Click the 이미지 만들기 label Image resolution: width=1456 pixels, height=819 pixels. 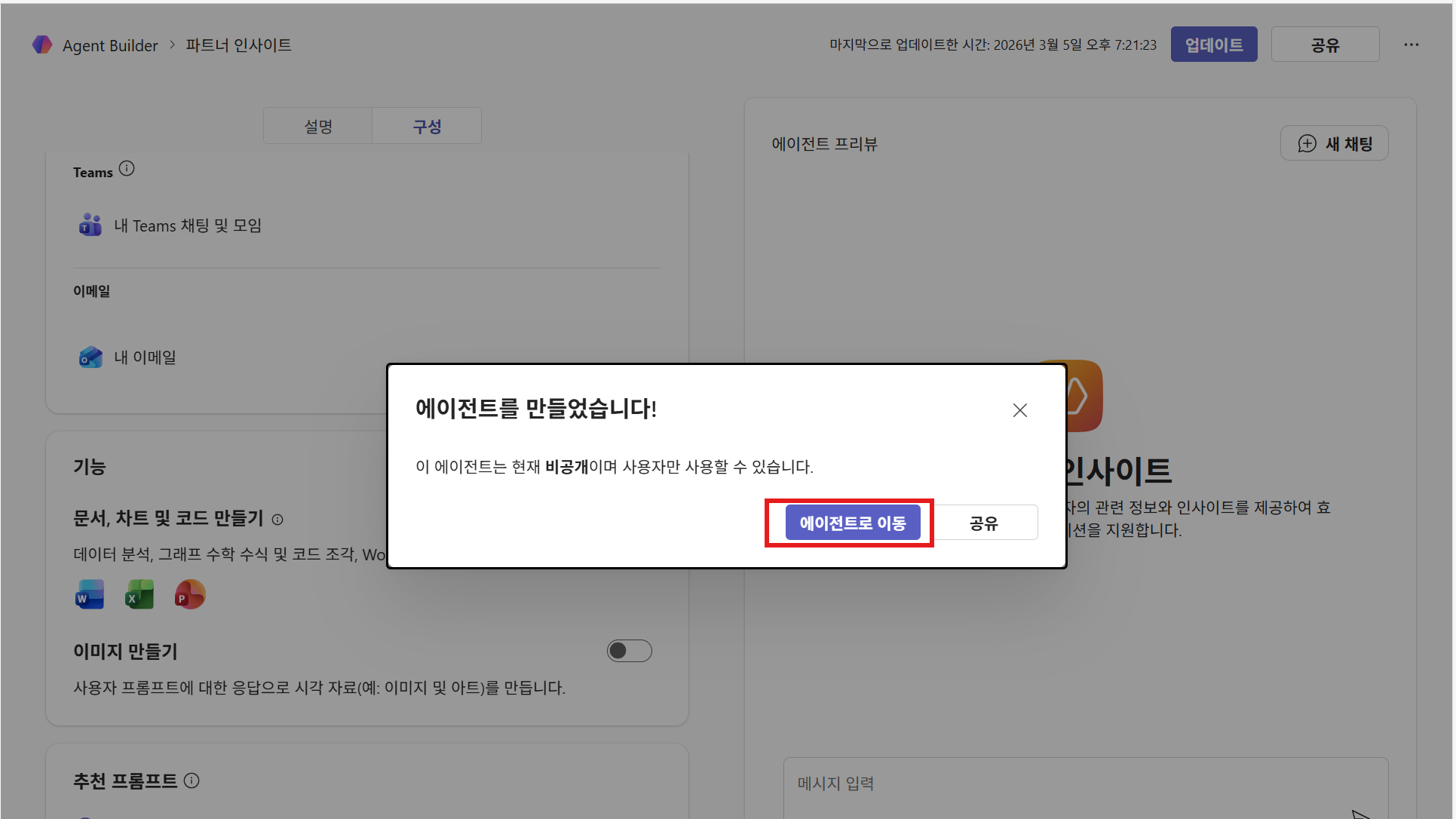pos(125,651)
